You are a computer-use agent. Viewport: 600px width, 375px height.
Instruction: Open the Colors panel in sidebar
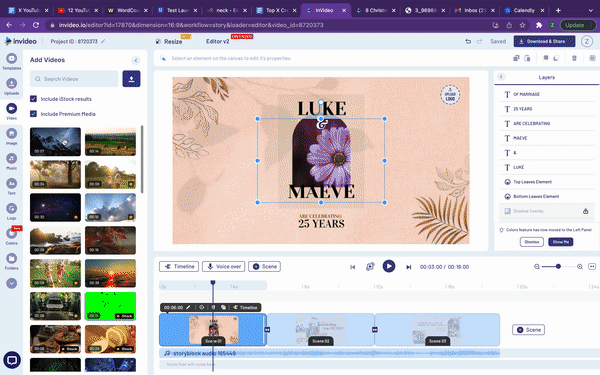[11, 236]
